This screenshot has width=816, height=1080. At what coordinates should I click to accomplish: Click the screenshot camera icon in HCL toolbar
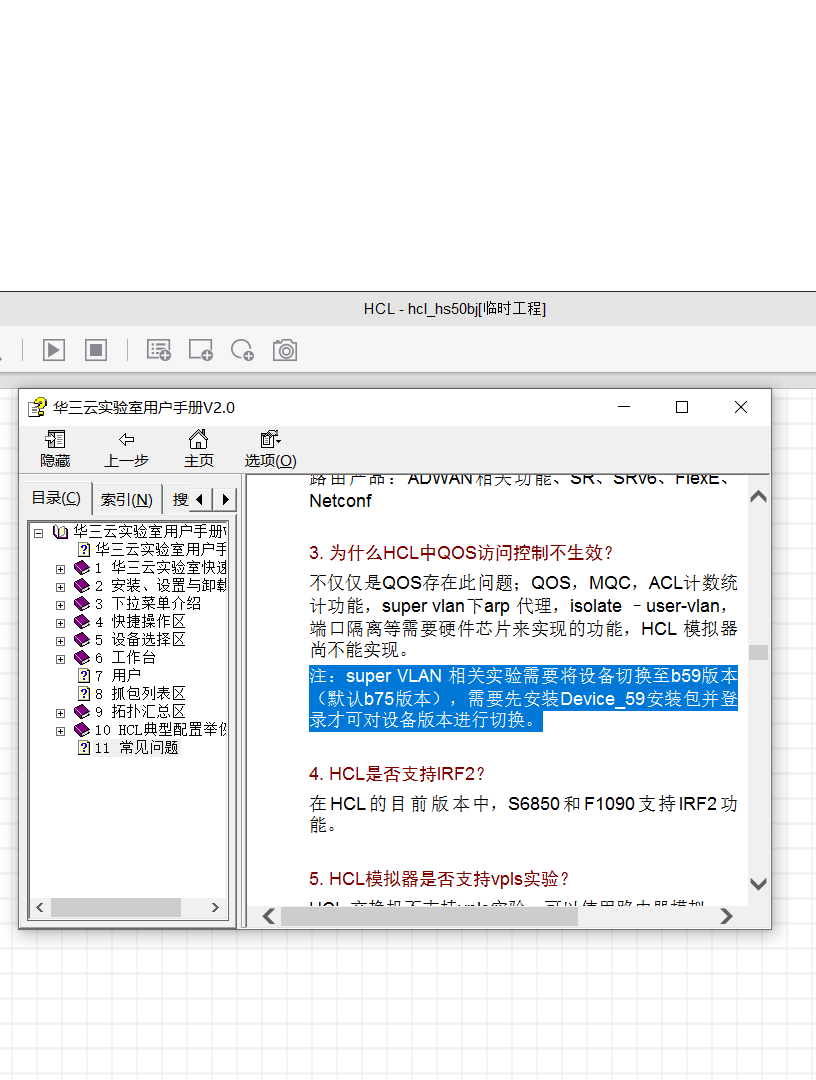click(284, 350)
